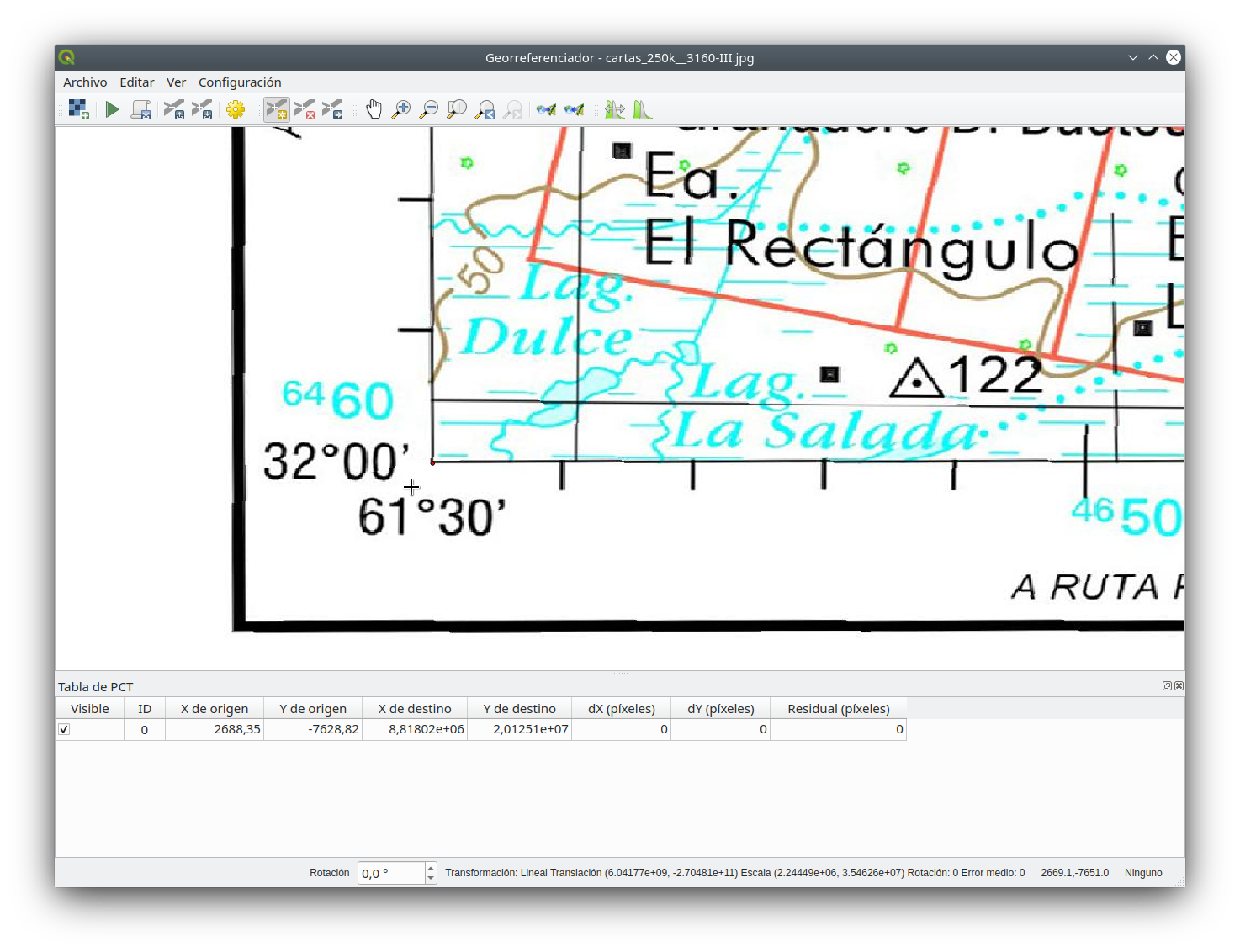Float the Tabla de PCT panel
The image size is (1240, 952).
coord(1167,686)
